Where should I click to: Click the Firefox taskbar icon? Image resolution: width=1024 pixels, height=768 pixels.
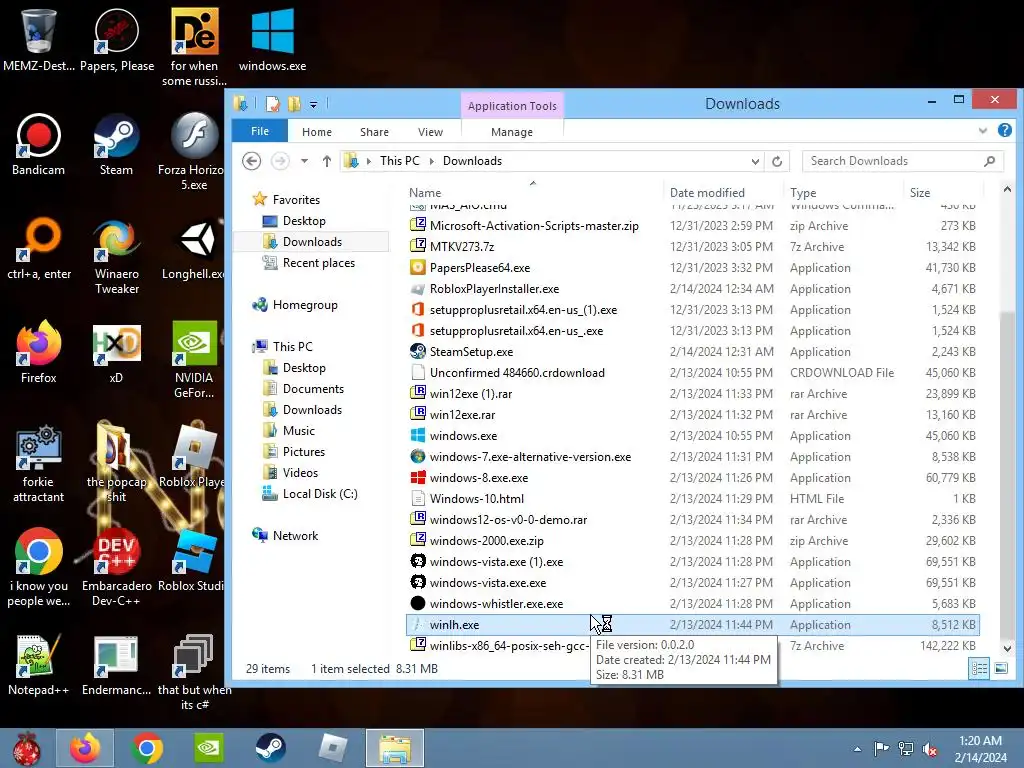coord(85,748)
